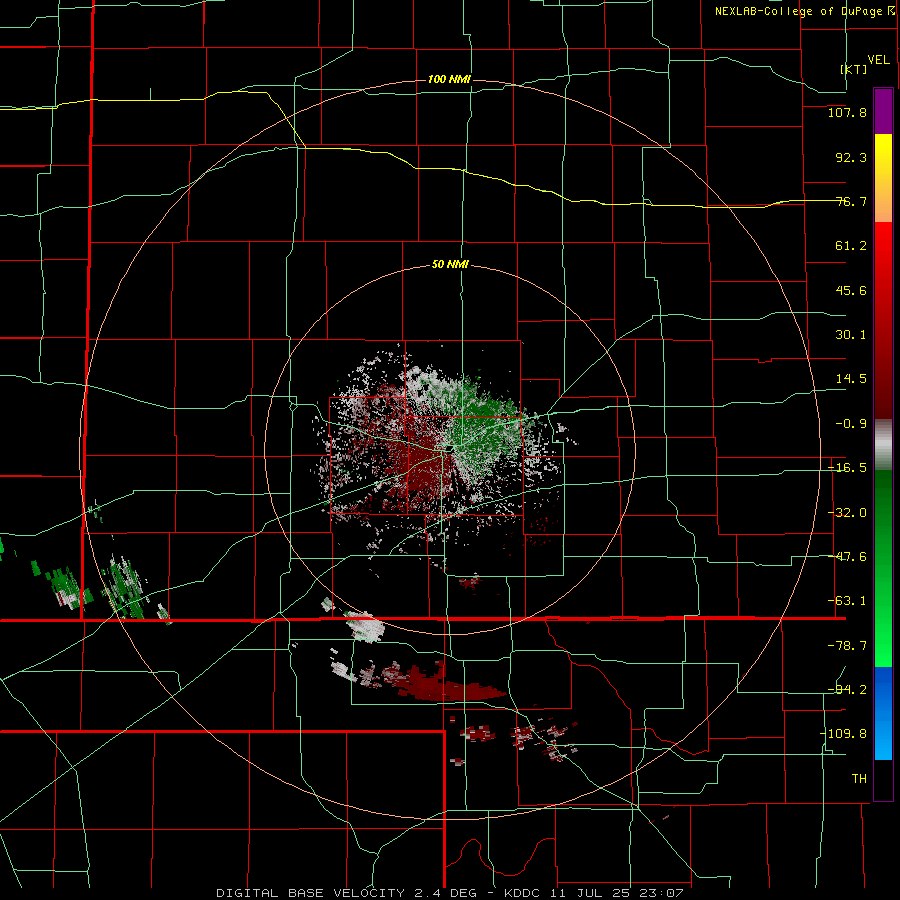
Task: Click the 14.5 velocity scale value
Action: [x=851, y=379]
